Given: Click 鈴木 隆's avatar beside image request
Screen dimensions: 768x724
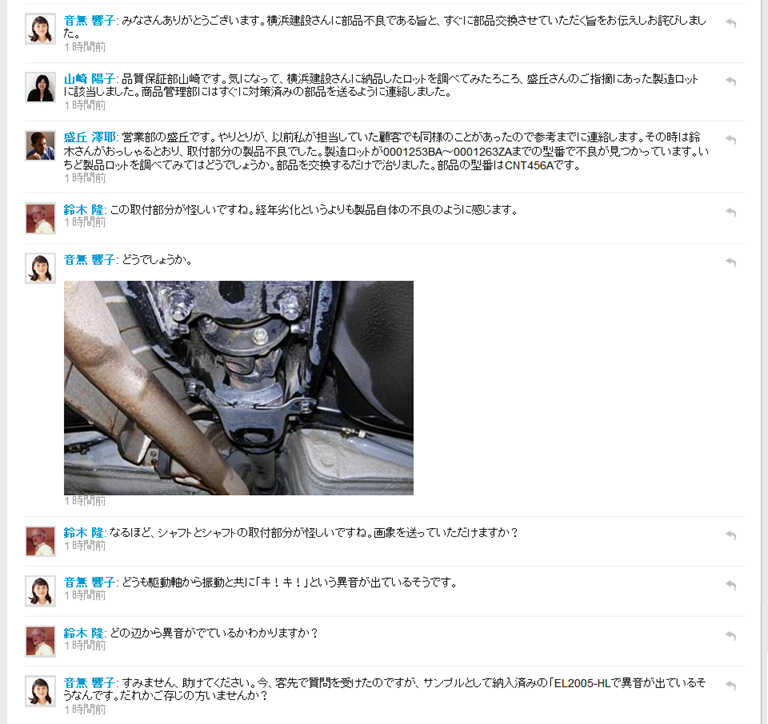Looking at the screenshot, I should [x=40, y=541].
